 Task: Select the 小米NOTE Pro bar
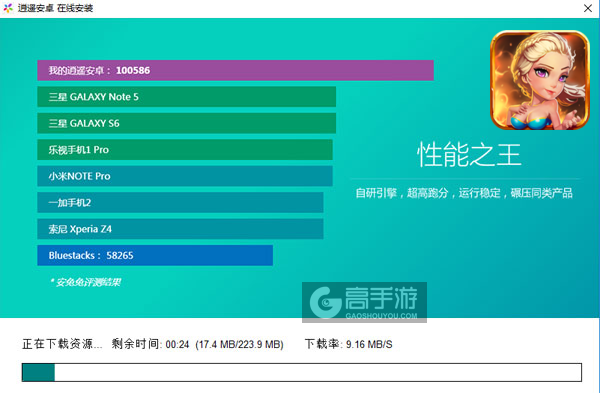[185, 176]
